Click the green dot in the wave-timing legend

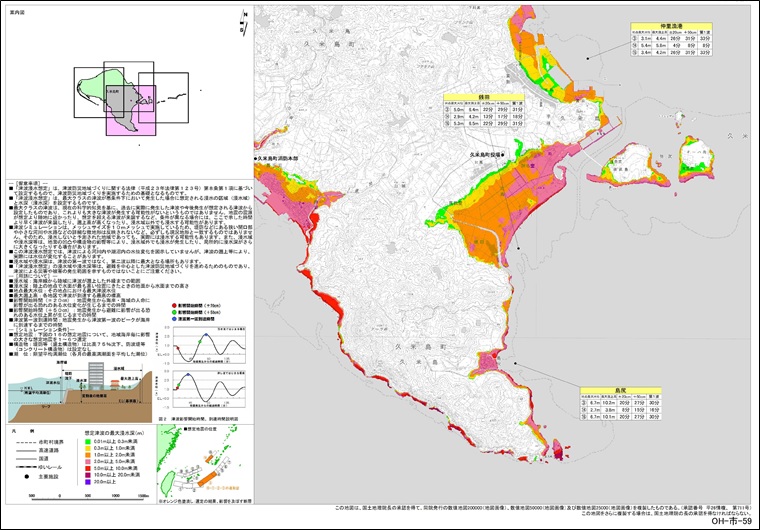174,312
